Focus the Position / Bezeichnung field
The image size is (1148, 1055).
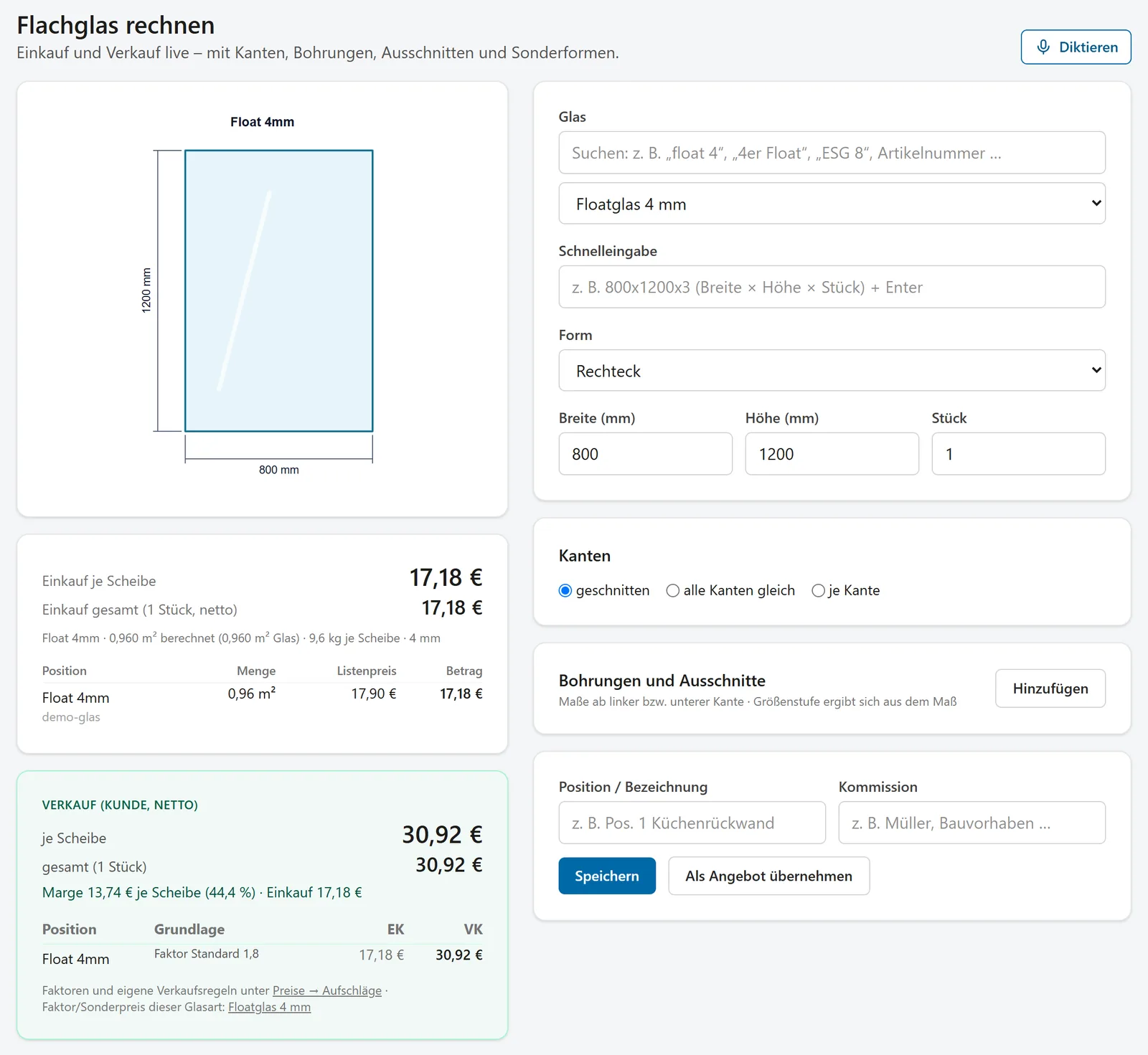[x=692, y=823]
